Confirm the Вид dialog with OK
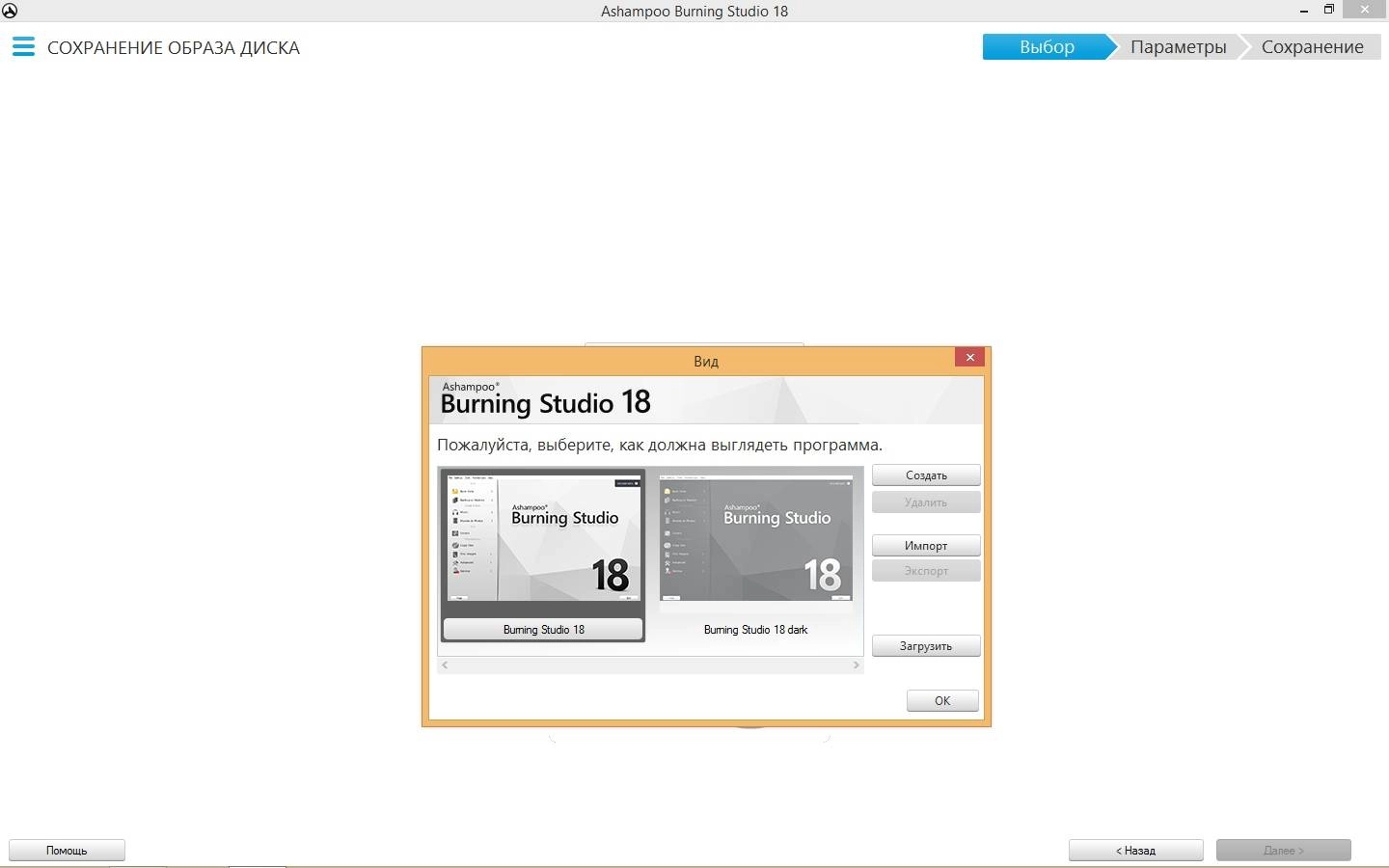The width and height of the screenshot is (1389, 868). pyautogui.click(x=942, y=701)
